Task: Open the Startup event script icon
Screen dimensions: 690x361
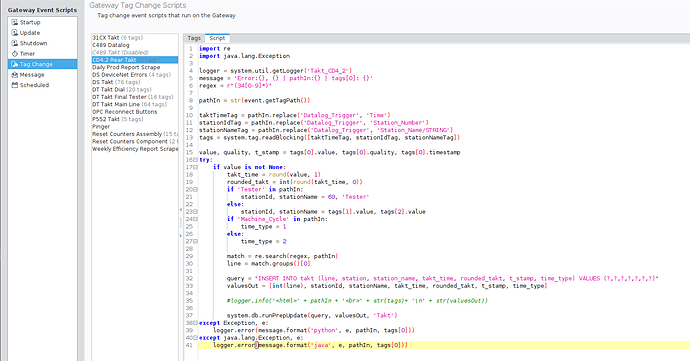Action: pos(15,22)
